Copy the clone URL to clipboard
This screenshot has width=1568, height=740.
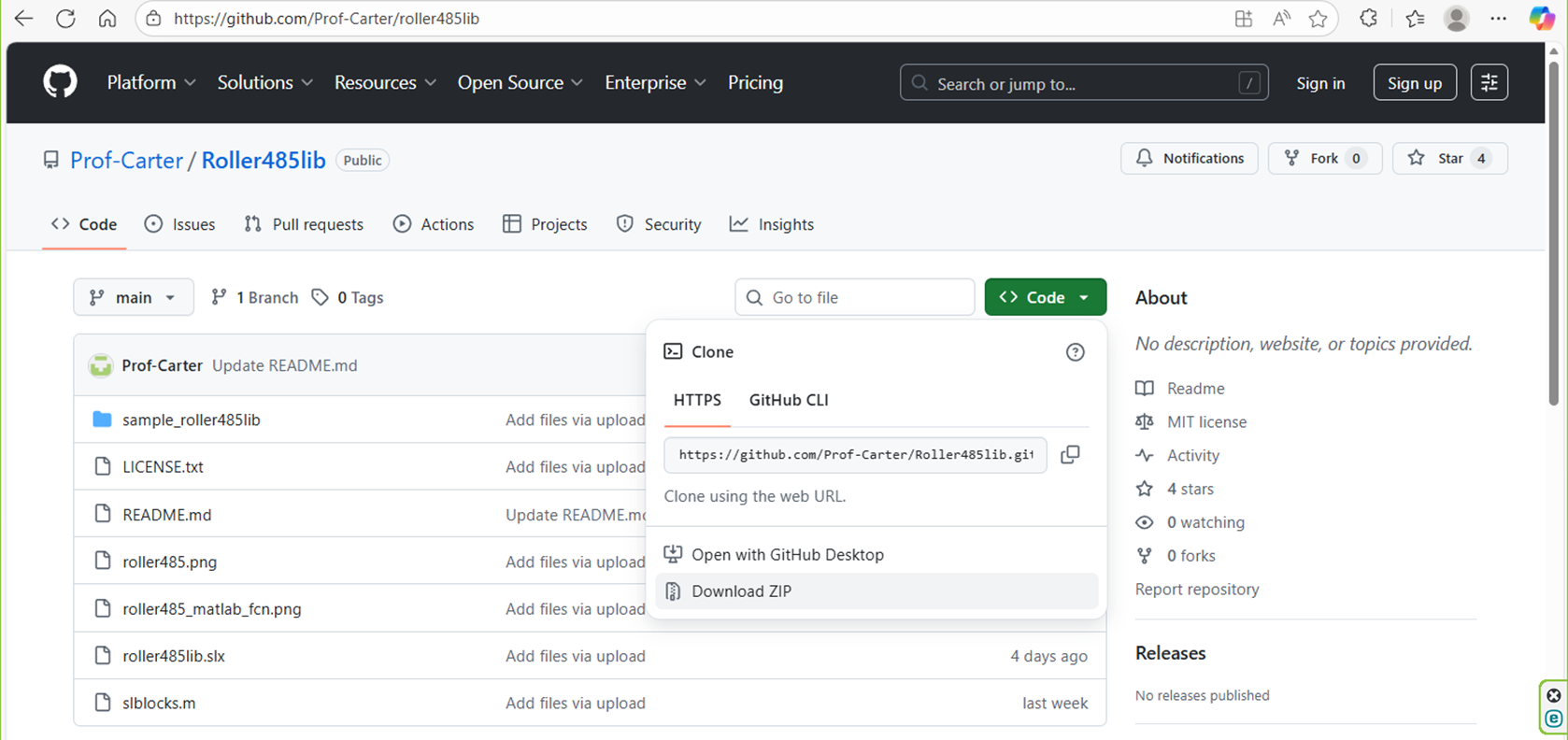point(1070,454)
